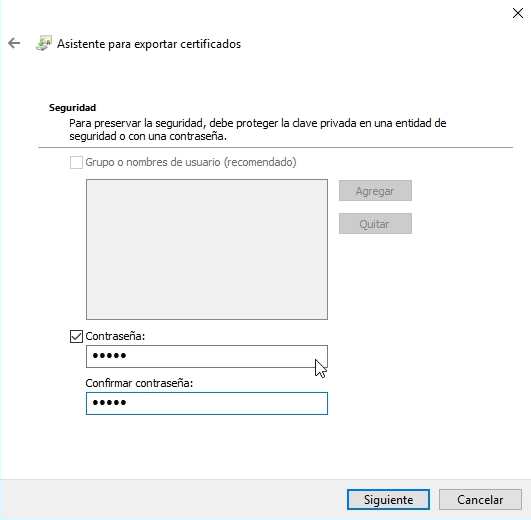Abort the export with Cancelar

click(x=480, y=499)
